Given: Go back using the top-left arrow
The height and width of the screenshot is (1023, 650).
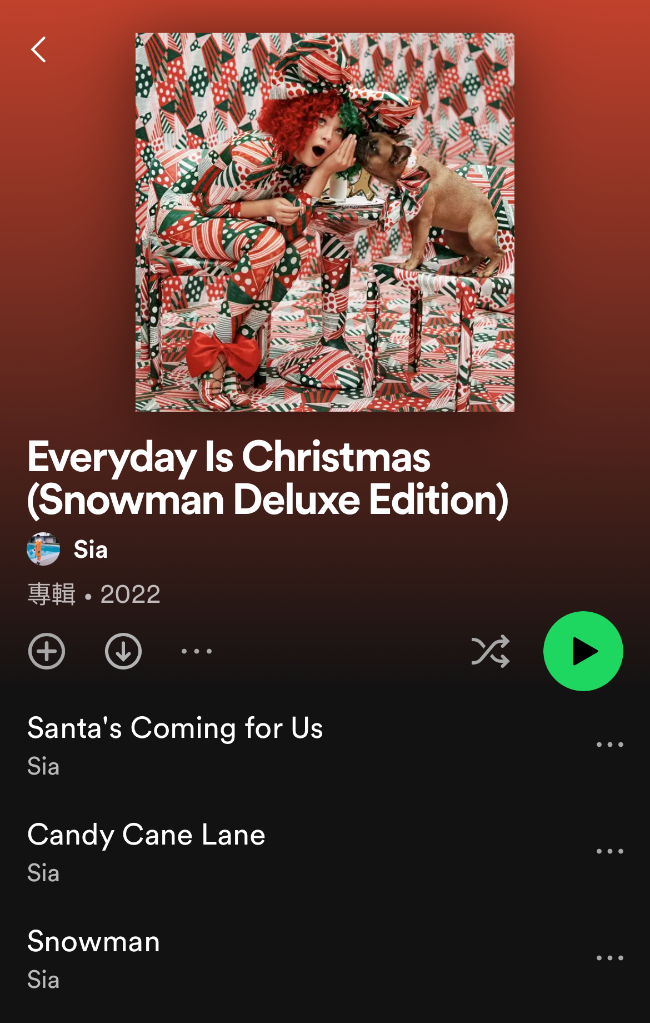Looking at the screenshot, I should pyautogui.click(x=39, y=49).
